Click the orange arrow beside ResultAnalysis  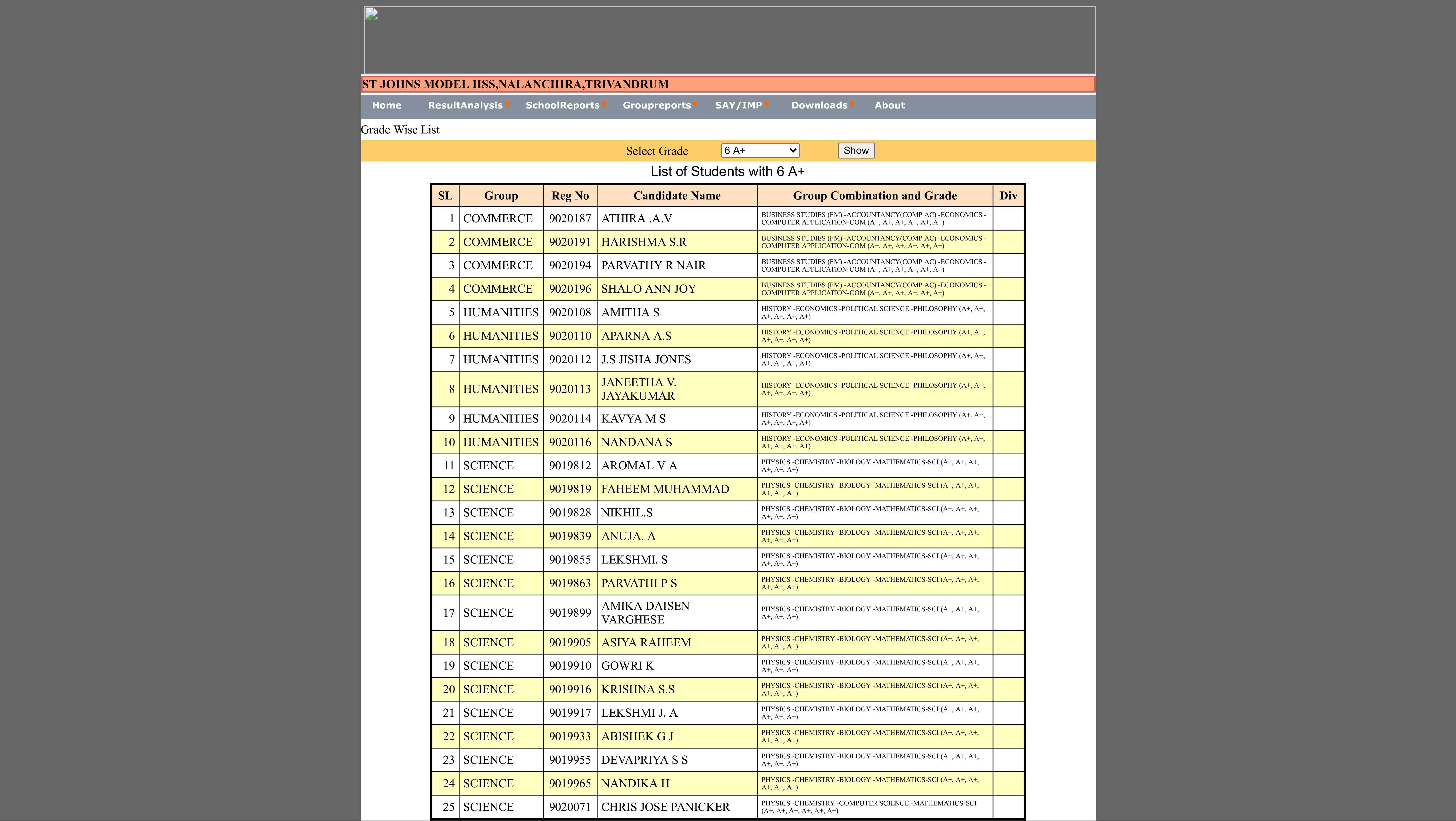point(508,105)
